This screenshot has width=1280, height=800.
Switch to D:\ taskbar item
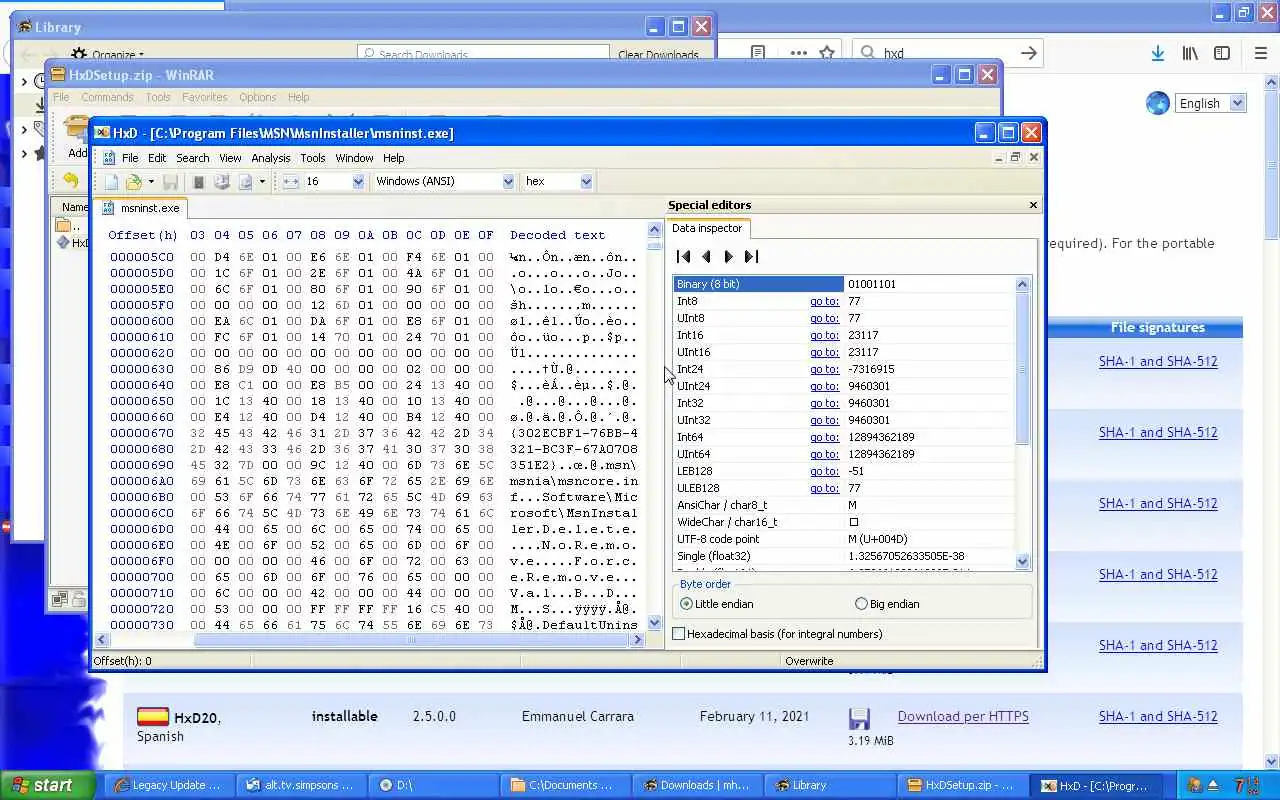point(433,785)
